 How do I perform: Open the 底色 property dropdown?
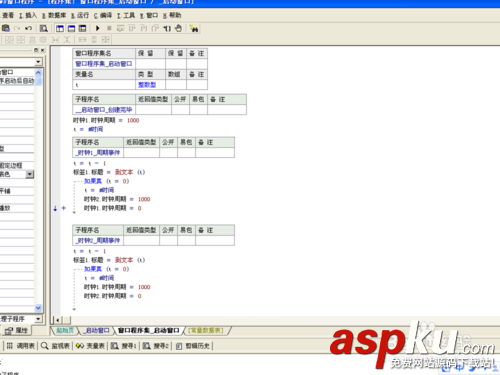tap(30, 174)
